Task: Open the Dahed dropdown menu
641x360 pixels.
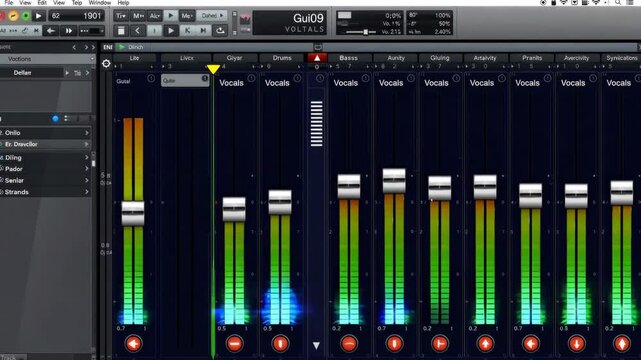Action: 212,16
